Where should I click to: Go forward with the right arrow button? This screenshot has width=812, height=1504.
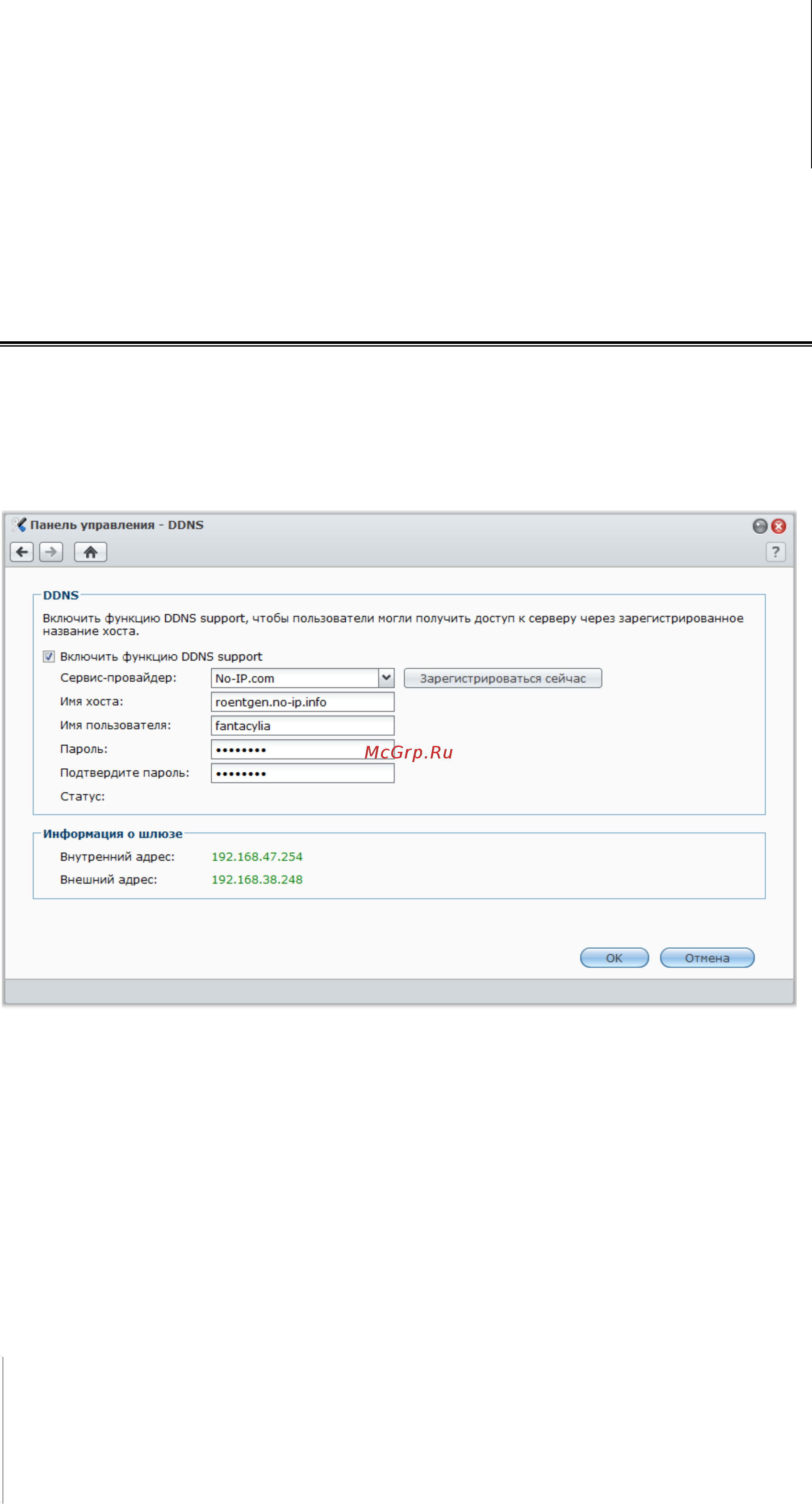tap(51, 552)
